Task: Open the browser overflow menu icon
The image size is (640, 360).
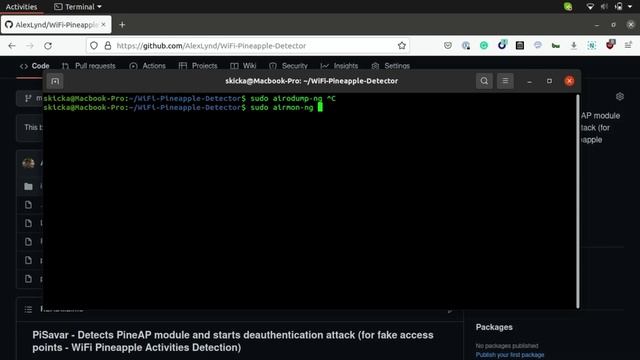Action: click(628, 45)
